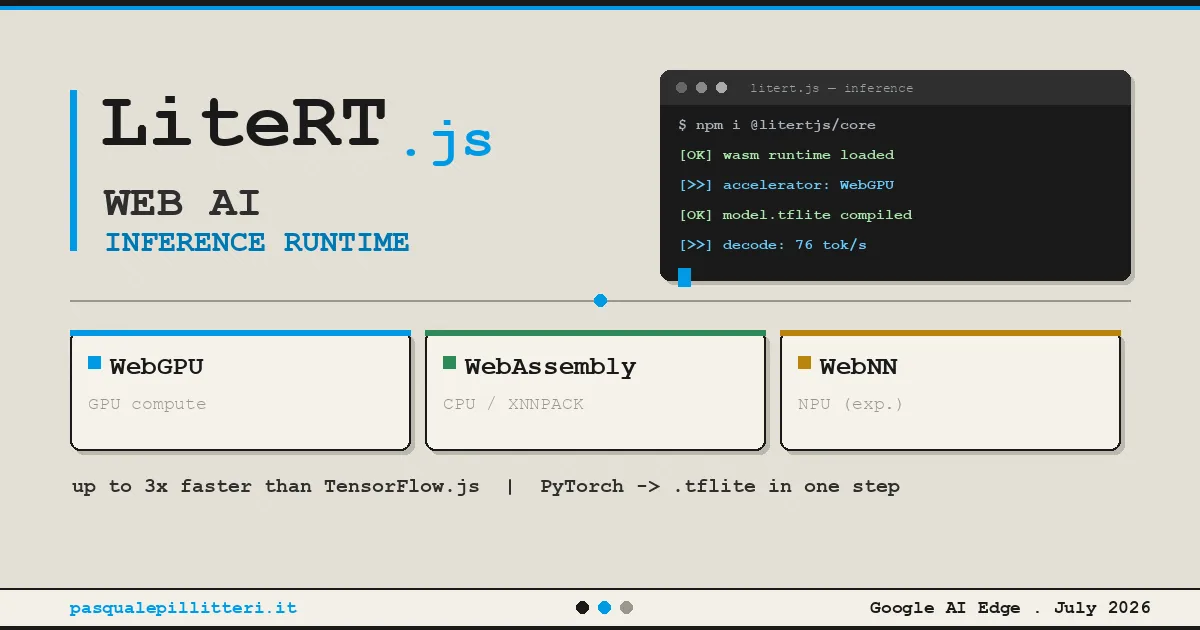Click the accelerator: WebGPU line
The height and width of the screenshot is (630, 1200).
[x=786, y=185]
